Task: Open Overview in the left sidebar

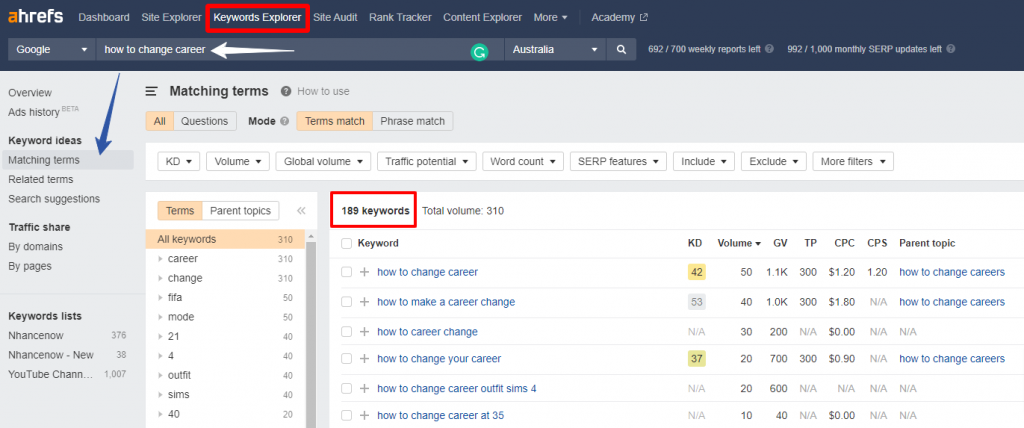Action: 30,93
